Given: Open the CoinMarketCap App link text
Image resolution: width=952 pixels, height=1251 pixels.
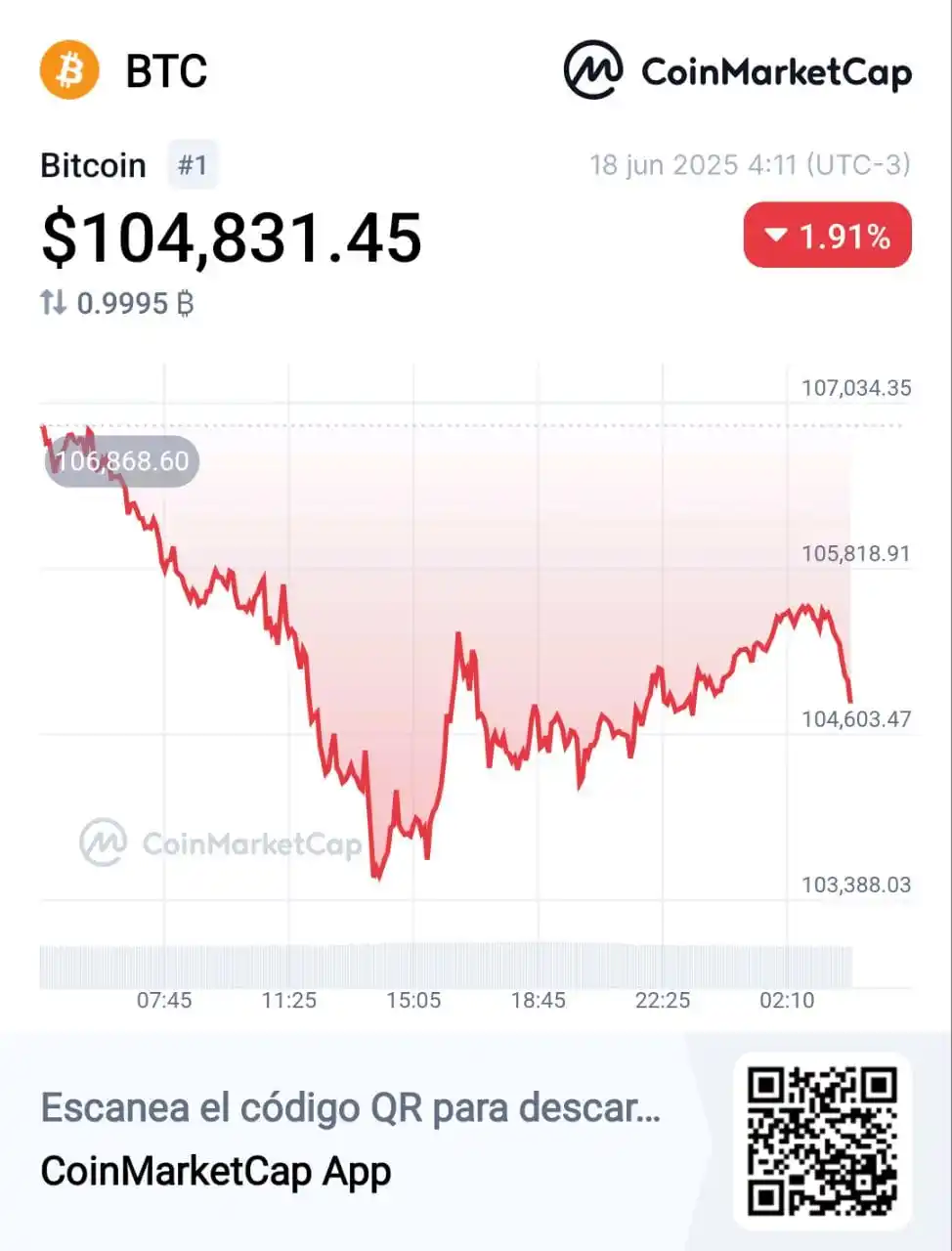Looking at the screenshot, I should click(216, 1171).
